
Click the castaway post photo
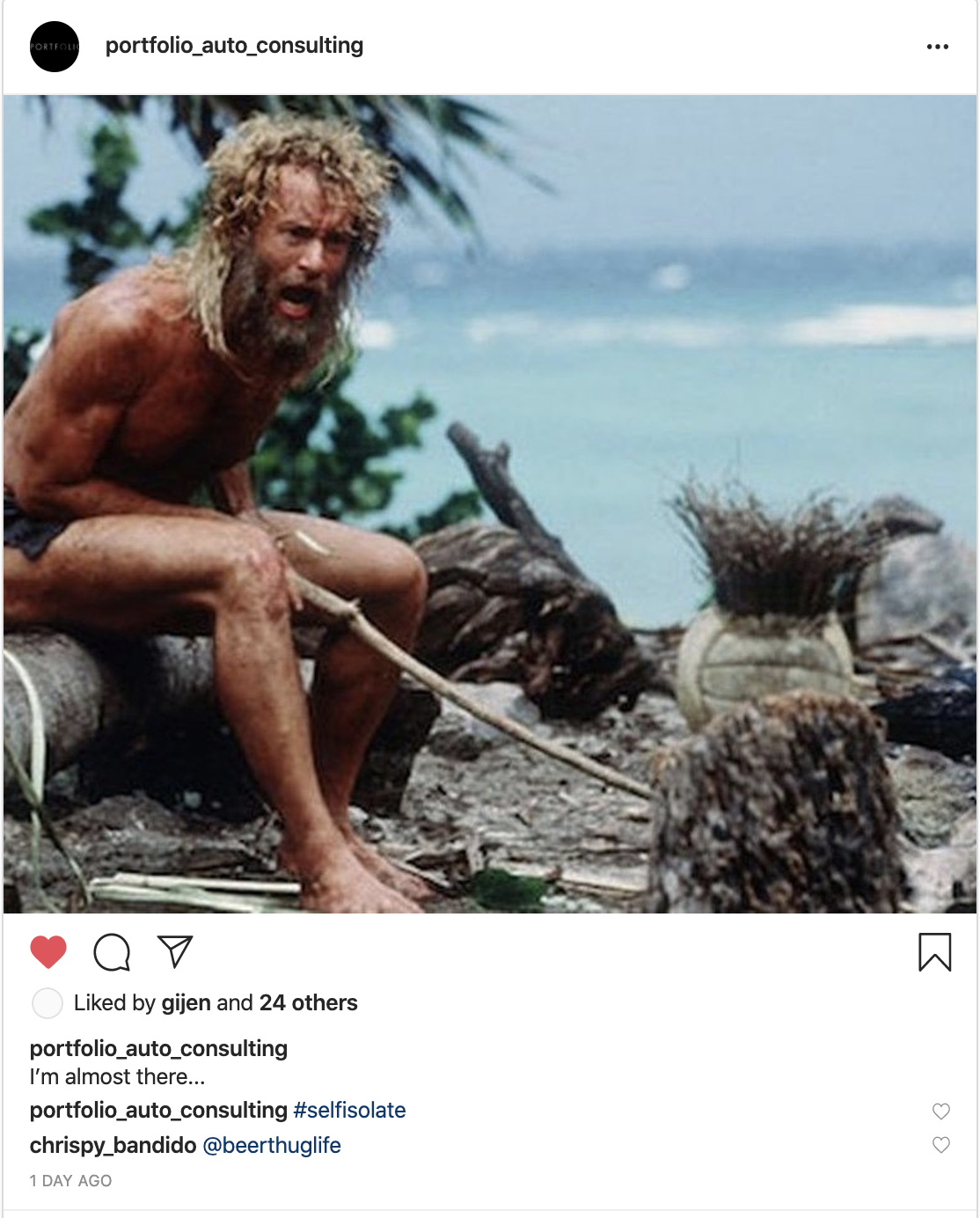click(x=490, y=503)
